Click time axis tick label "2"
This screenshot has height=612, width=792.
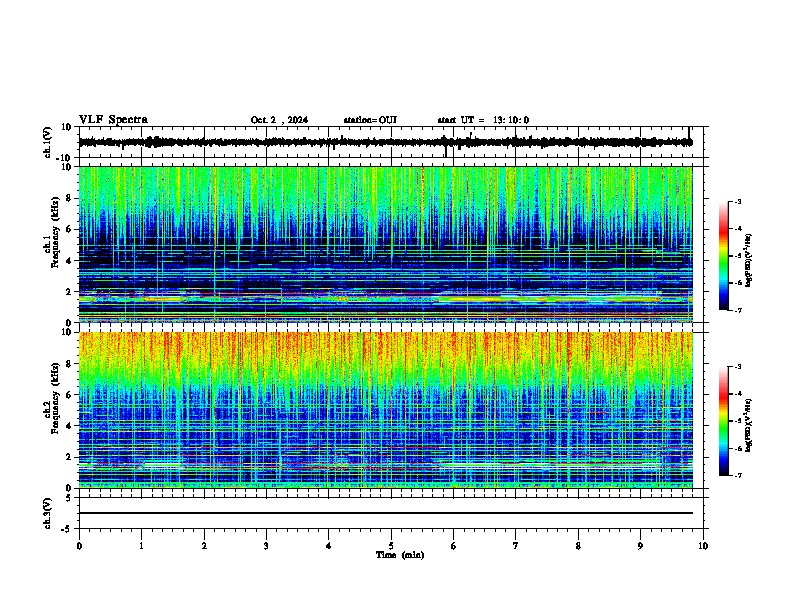[x=204, y=546]
